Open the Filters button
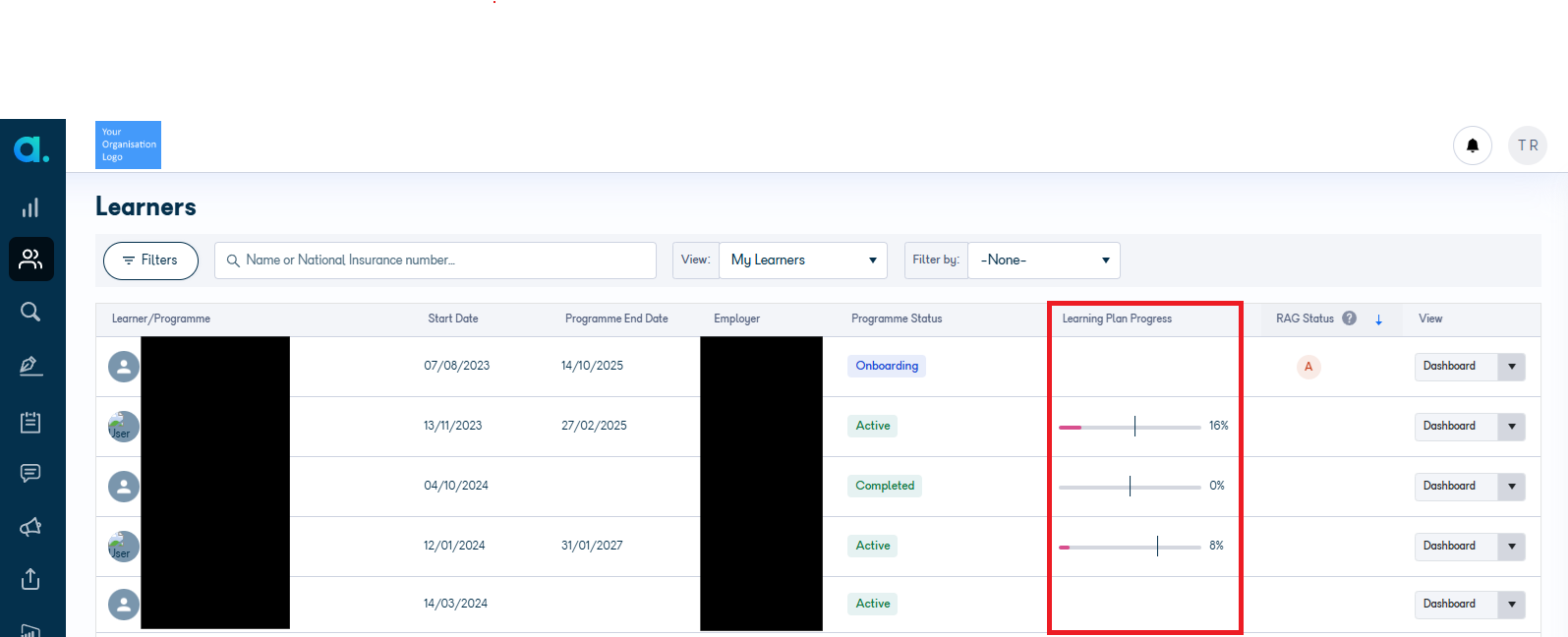This screenshot has width=1568, height=637. [x=150, y=261]
